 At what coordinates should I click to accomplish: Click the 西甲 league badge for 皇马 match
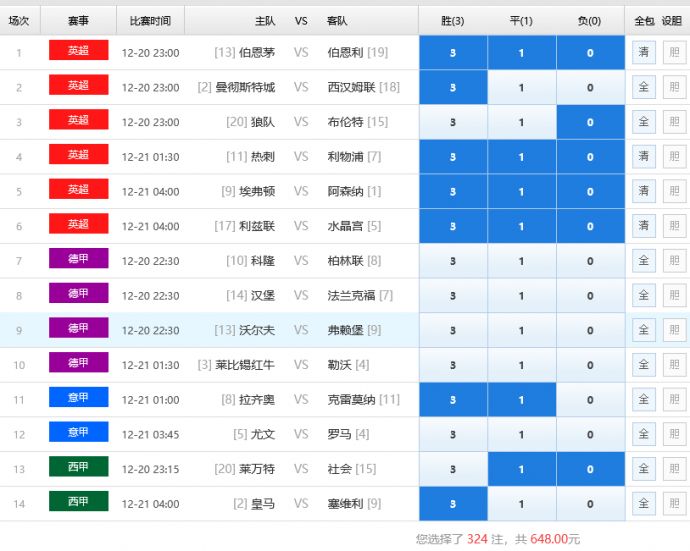(78, 502)
